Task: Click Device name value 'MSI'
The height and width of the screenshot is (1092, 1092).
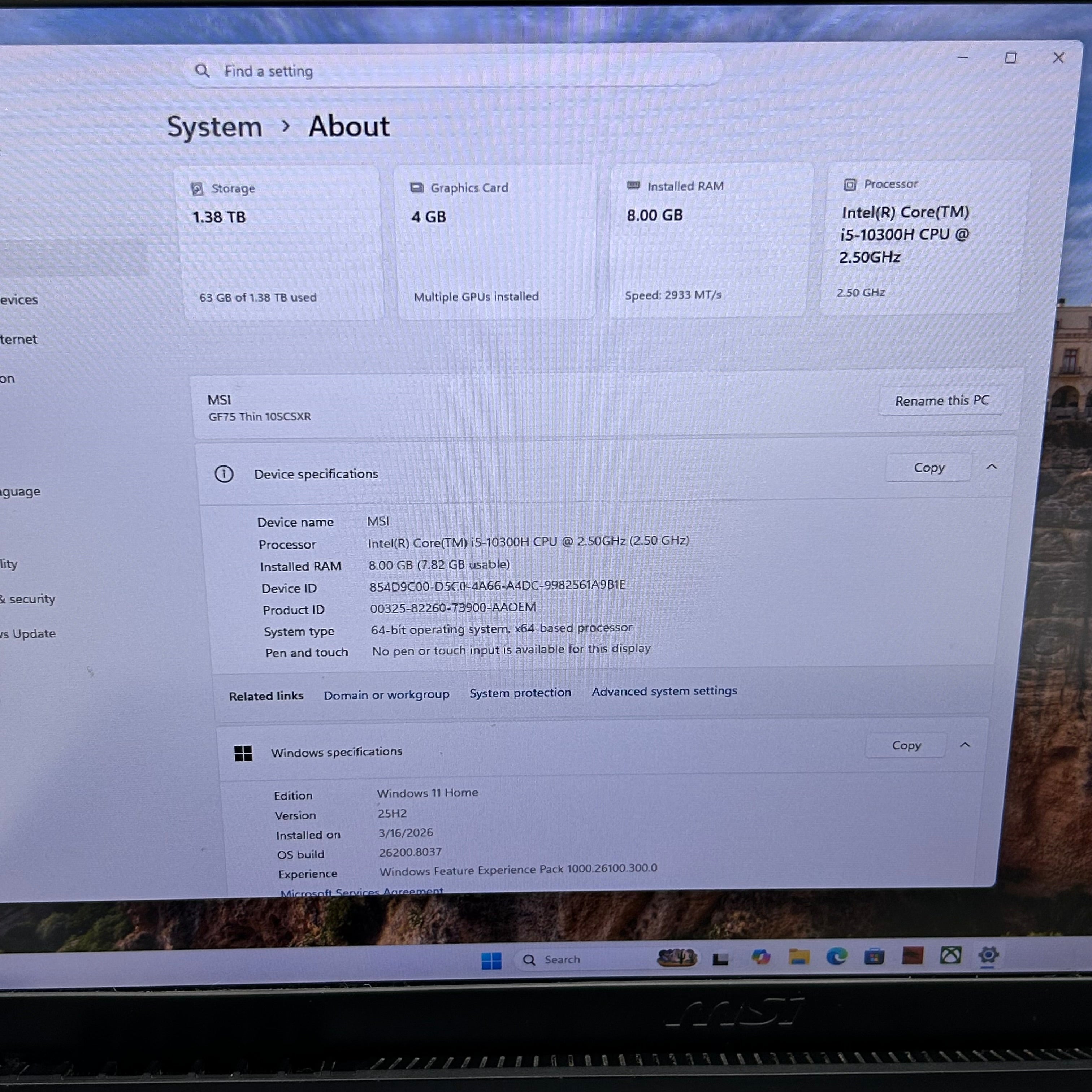Action: tap(378, 521)
